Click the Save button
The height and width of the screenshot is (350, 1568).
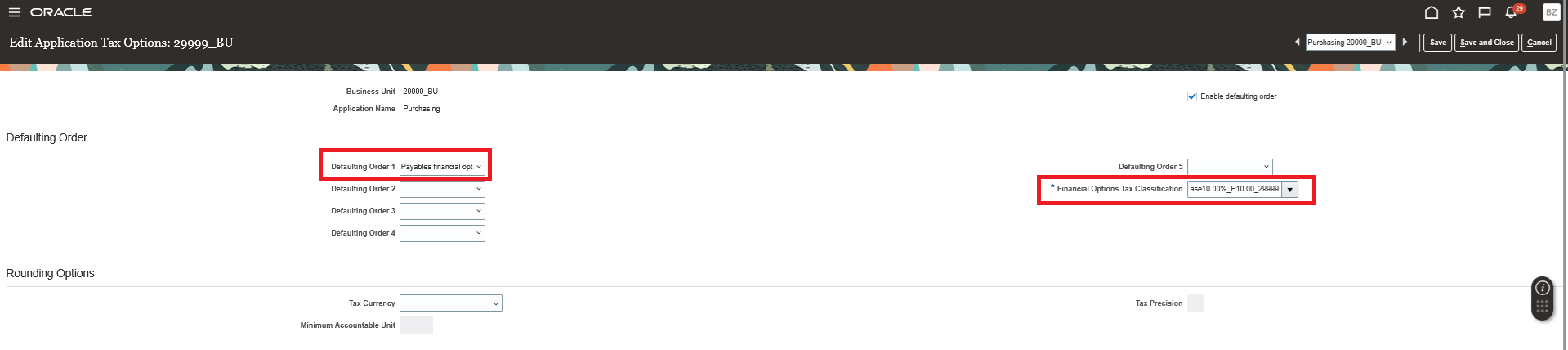1438,43
